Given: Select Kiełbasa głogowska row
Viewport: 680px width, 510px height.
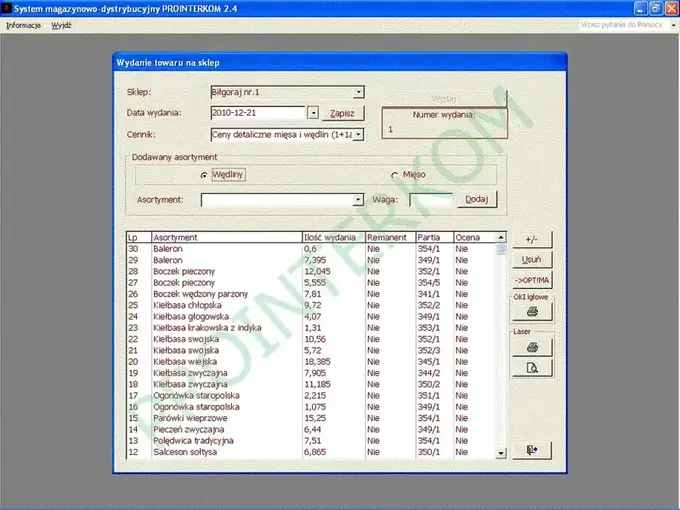Looking at the screenshot, I should (311, 317).
